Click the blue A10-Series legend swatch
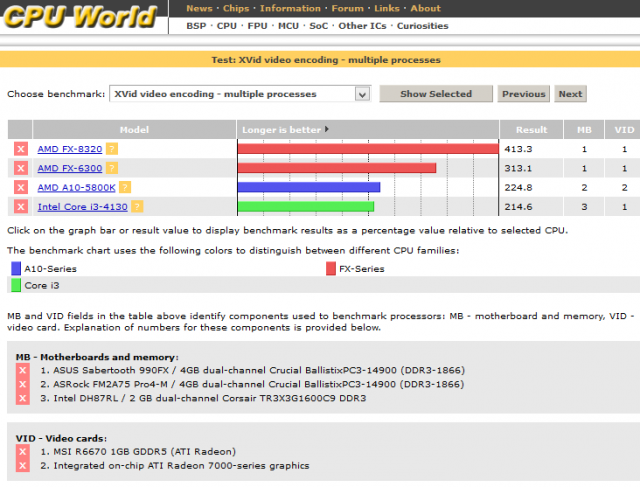The height and width of the screenshot is (487, 640). (16, 269)
